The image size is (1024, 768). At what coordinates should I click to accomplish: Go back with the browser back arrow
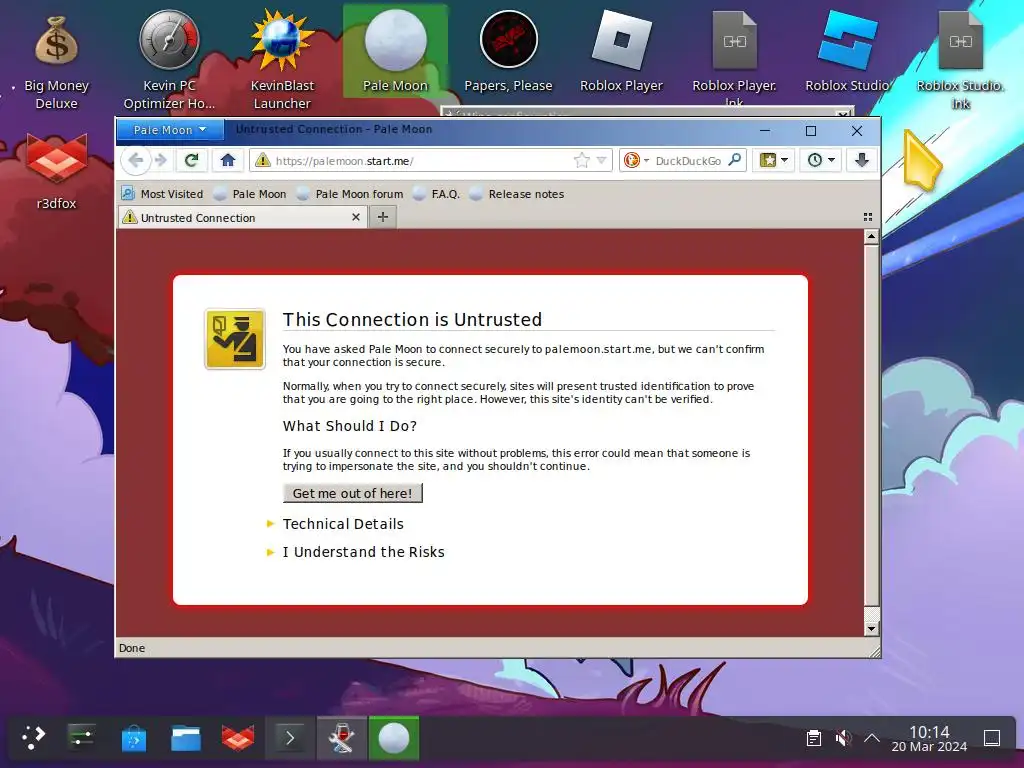[136, 160]
